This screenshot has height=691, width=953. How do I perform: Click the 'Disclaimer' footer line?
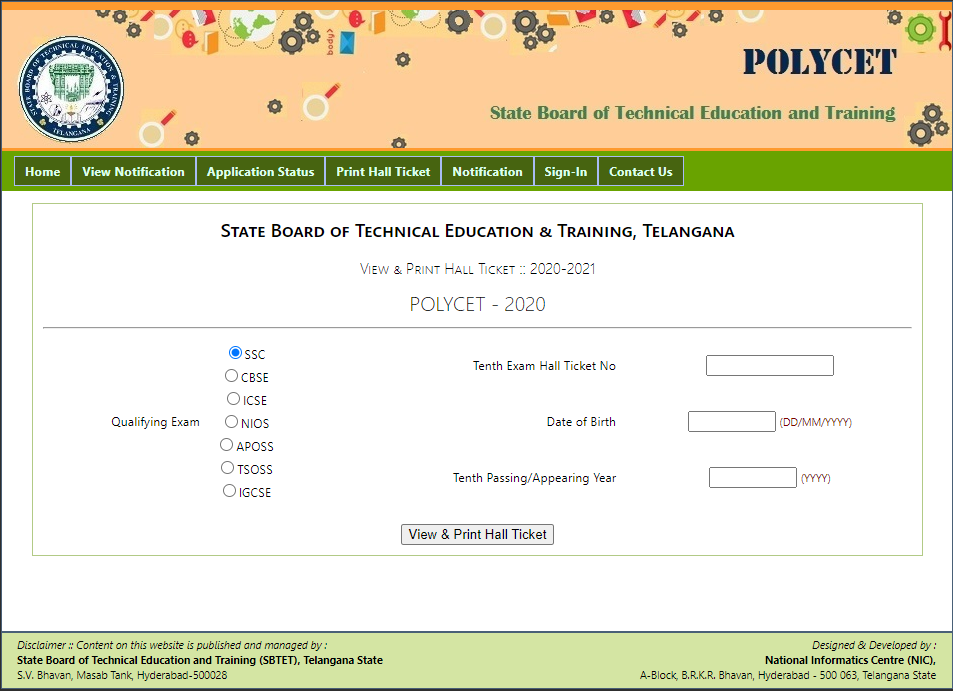point(172,645)
